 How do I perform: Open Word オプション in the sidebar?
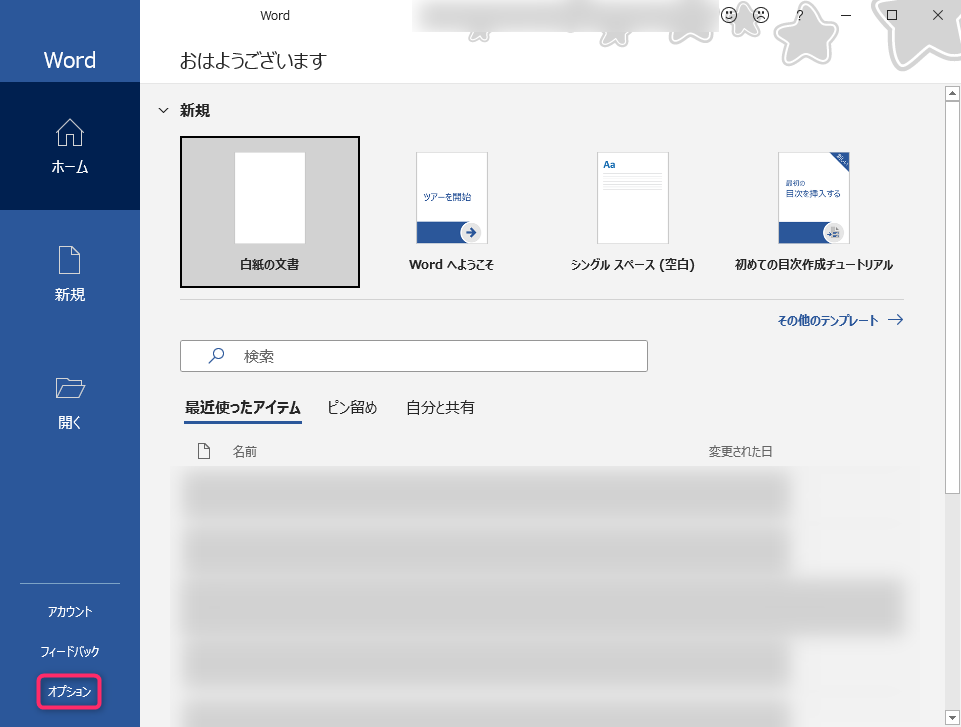[x=69, y=691]
